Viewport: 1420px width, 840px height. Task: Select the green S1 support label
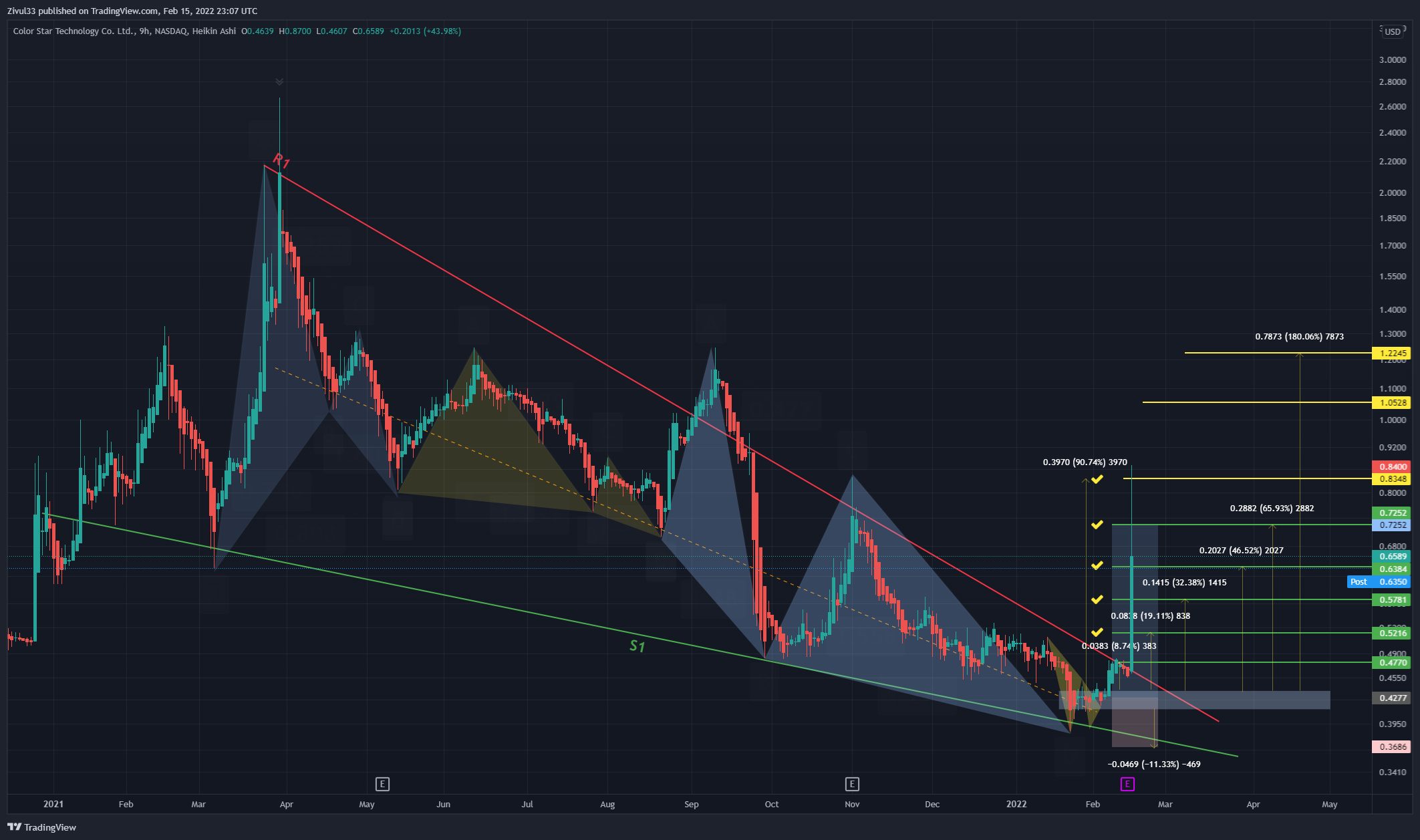pyautogui.click(x=637, y=646)
